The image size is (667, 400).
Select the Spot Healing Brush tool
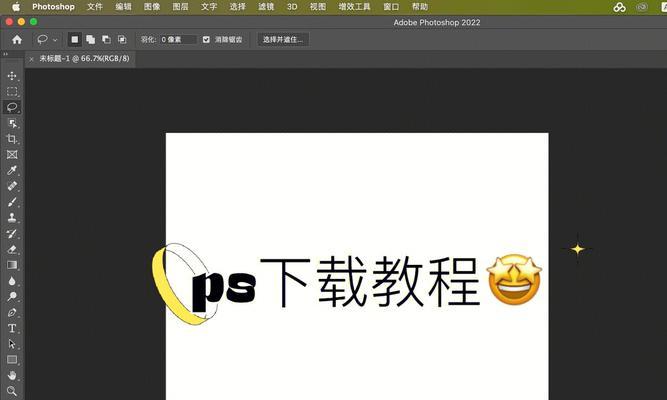[12, 186]
